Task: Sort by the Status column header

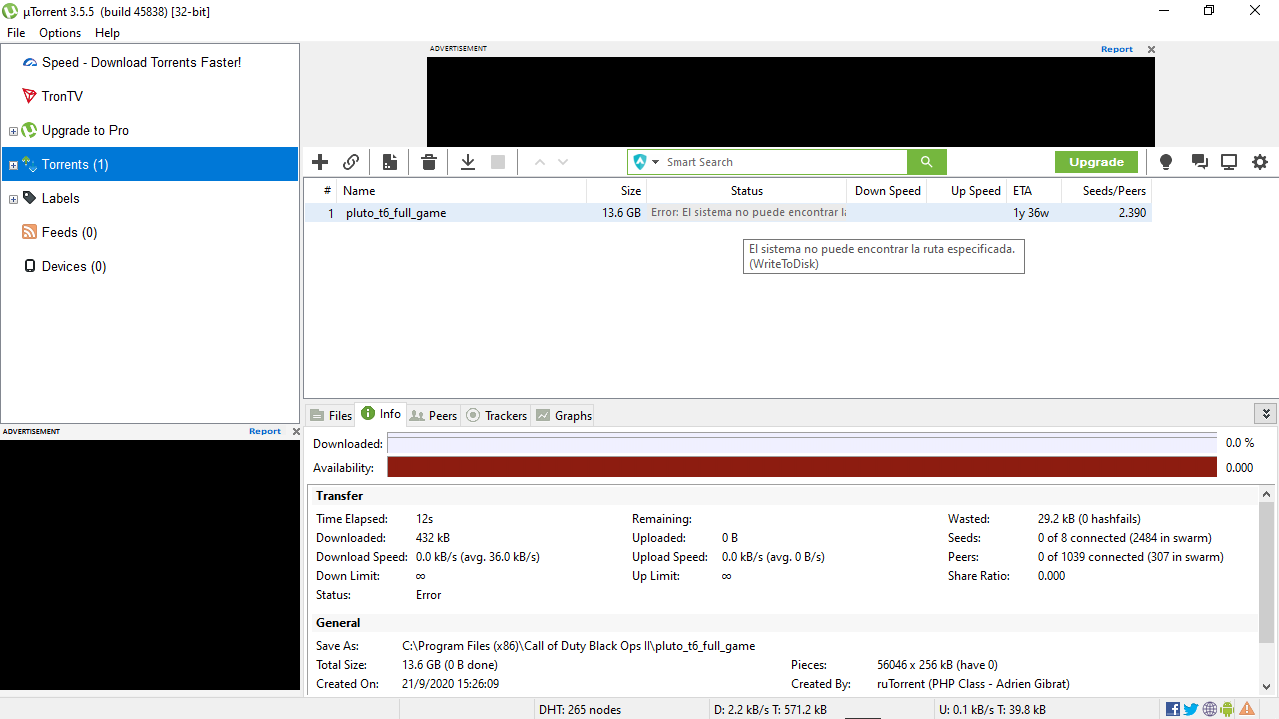Action: point(746,191)
